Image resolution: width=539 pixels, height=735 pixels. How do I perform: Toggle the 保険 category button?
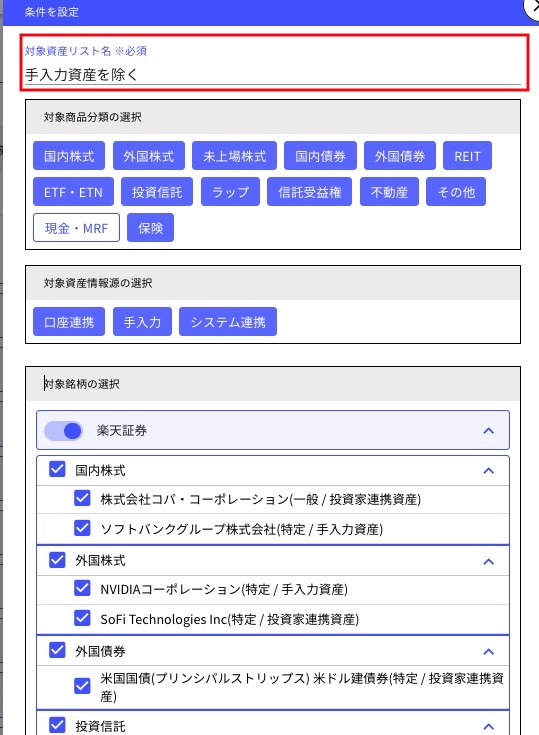pyautogui.click(x=150, y=228)
